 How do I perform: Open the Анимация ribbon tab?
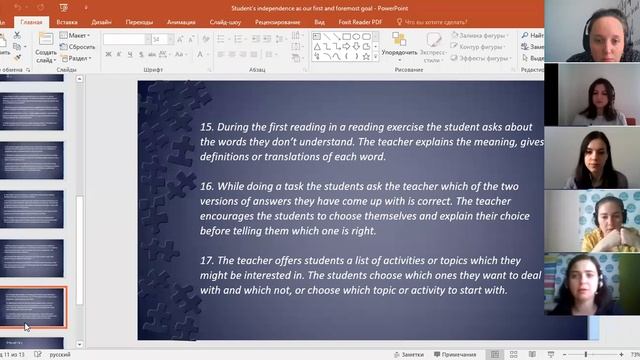181,22
